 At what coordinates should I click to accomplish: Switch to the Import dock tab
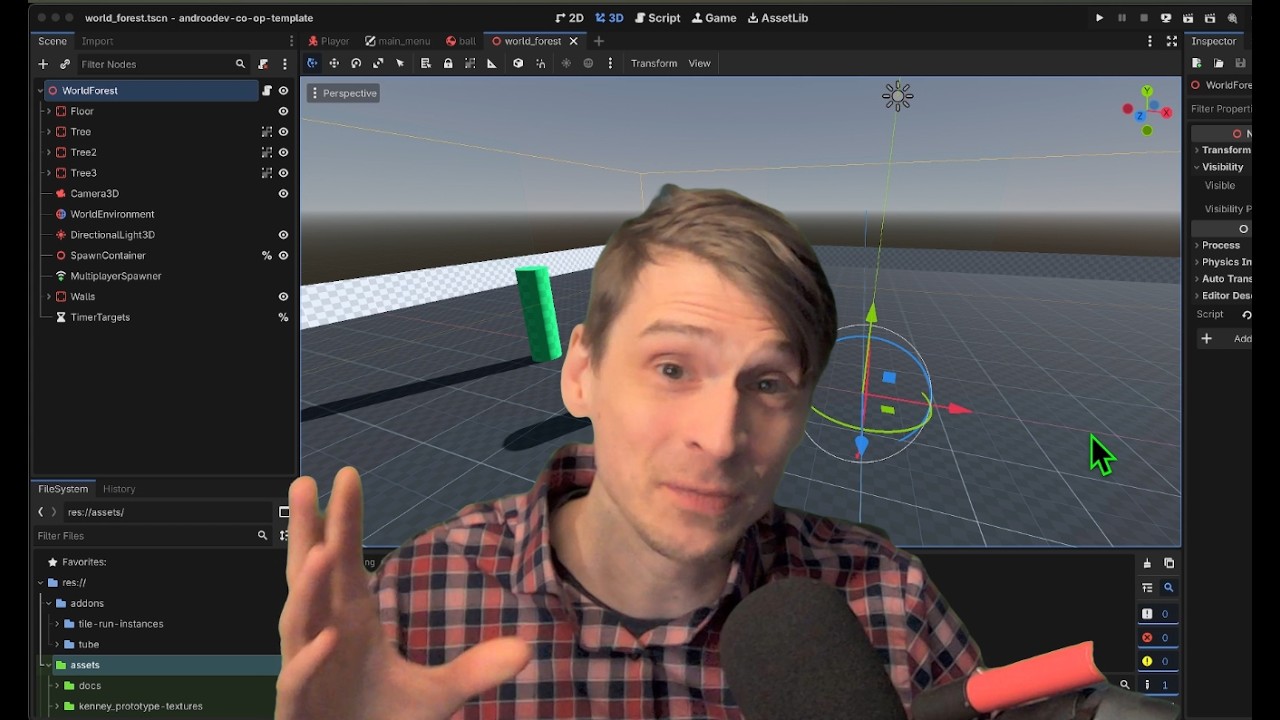click(97, 41)
